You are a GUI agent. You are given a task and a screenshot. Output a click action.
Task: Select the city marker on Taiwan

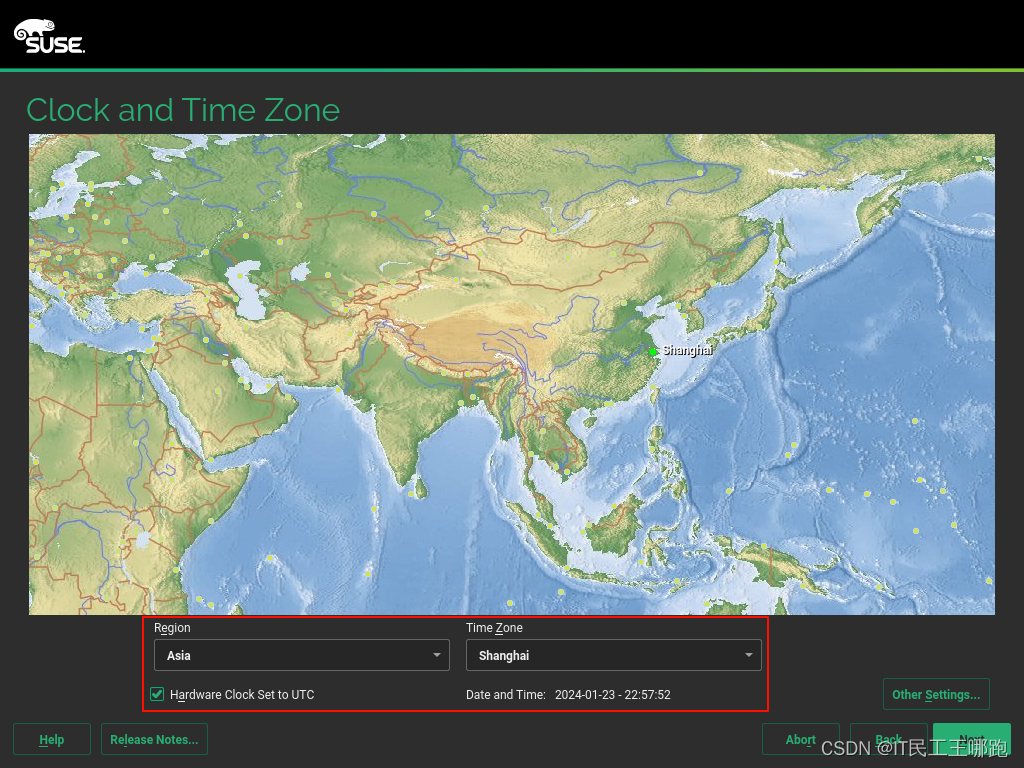[x=653, y=386]
